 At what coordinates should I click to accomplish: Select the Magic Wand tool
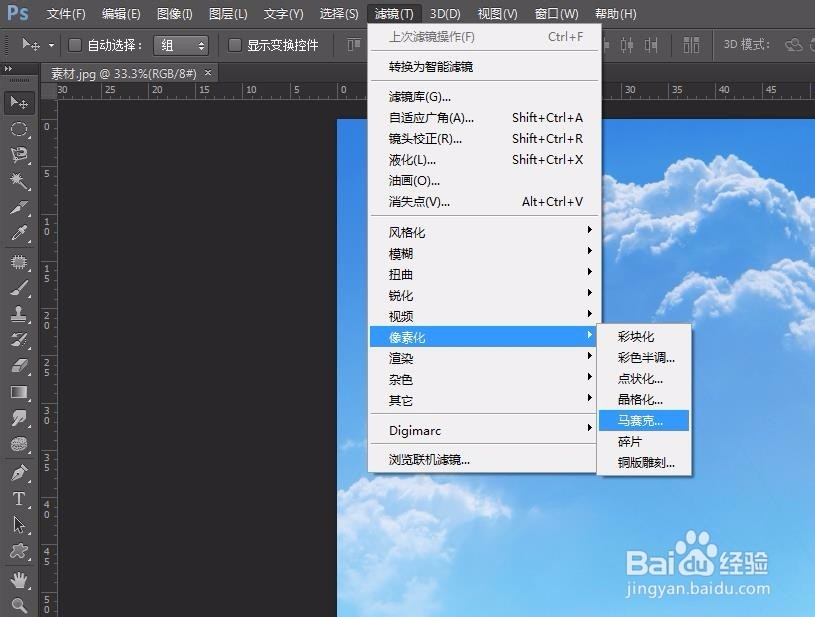pos(19,181)
